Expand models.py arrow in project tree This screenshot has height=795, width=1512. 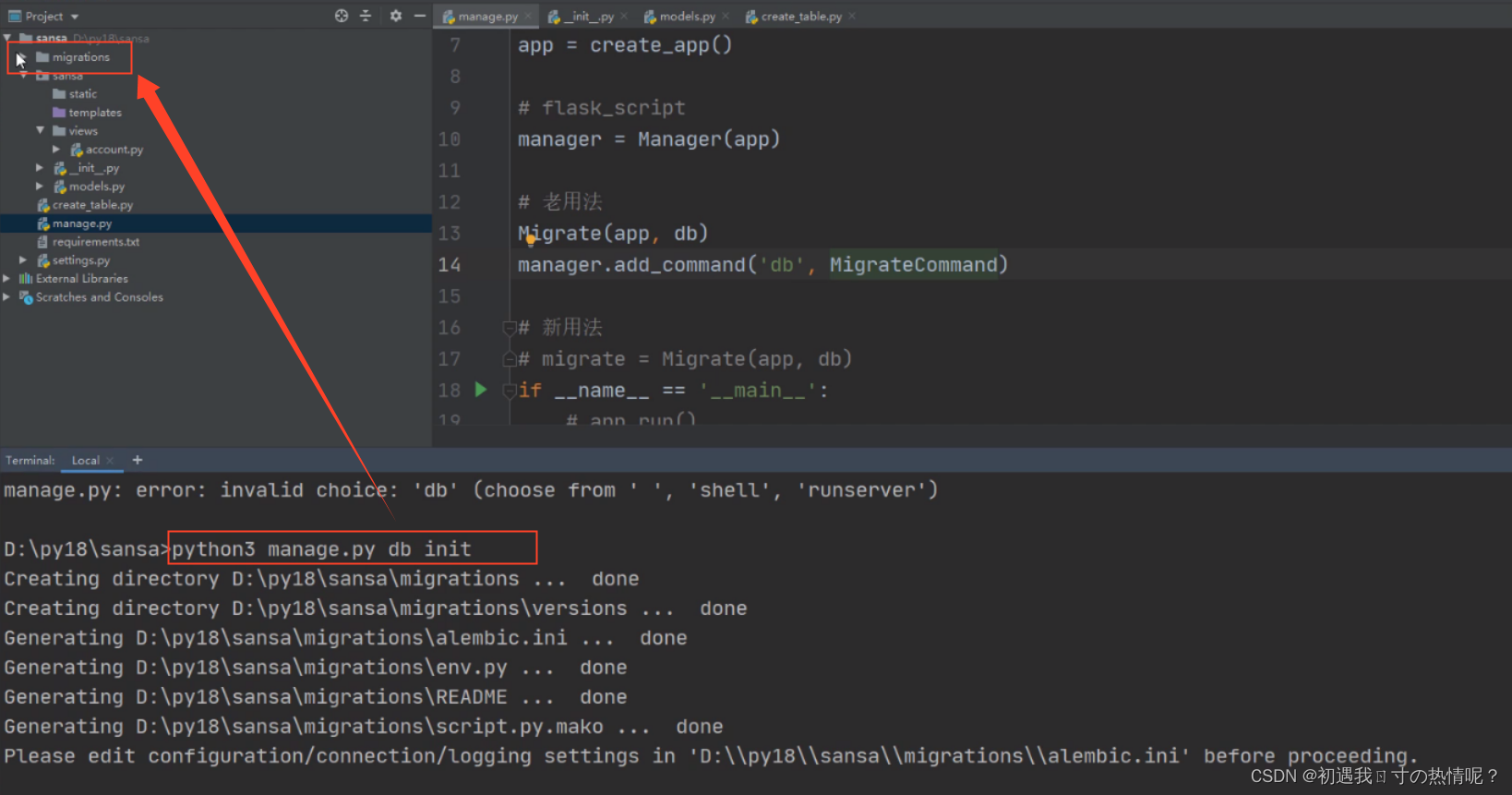40,186
